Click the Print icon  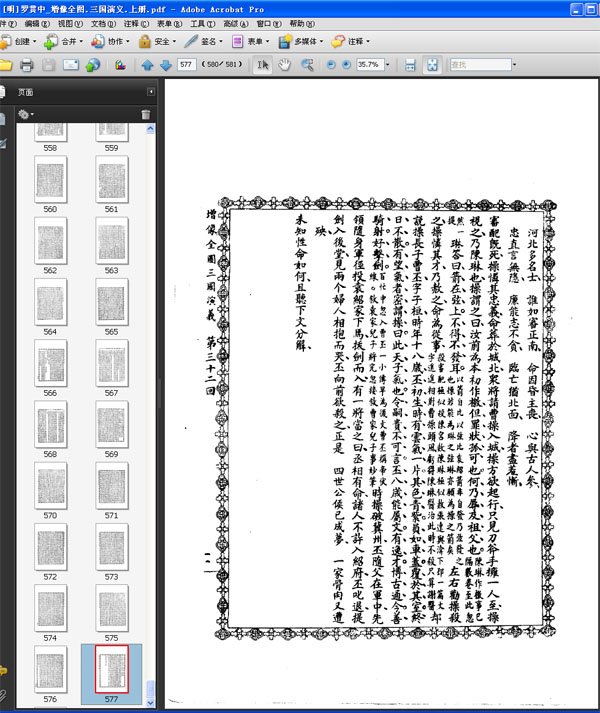(x=26, y=65)
